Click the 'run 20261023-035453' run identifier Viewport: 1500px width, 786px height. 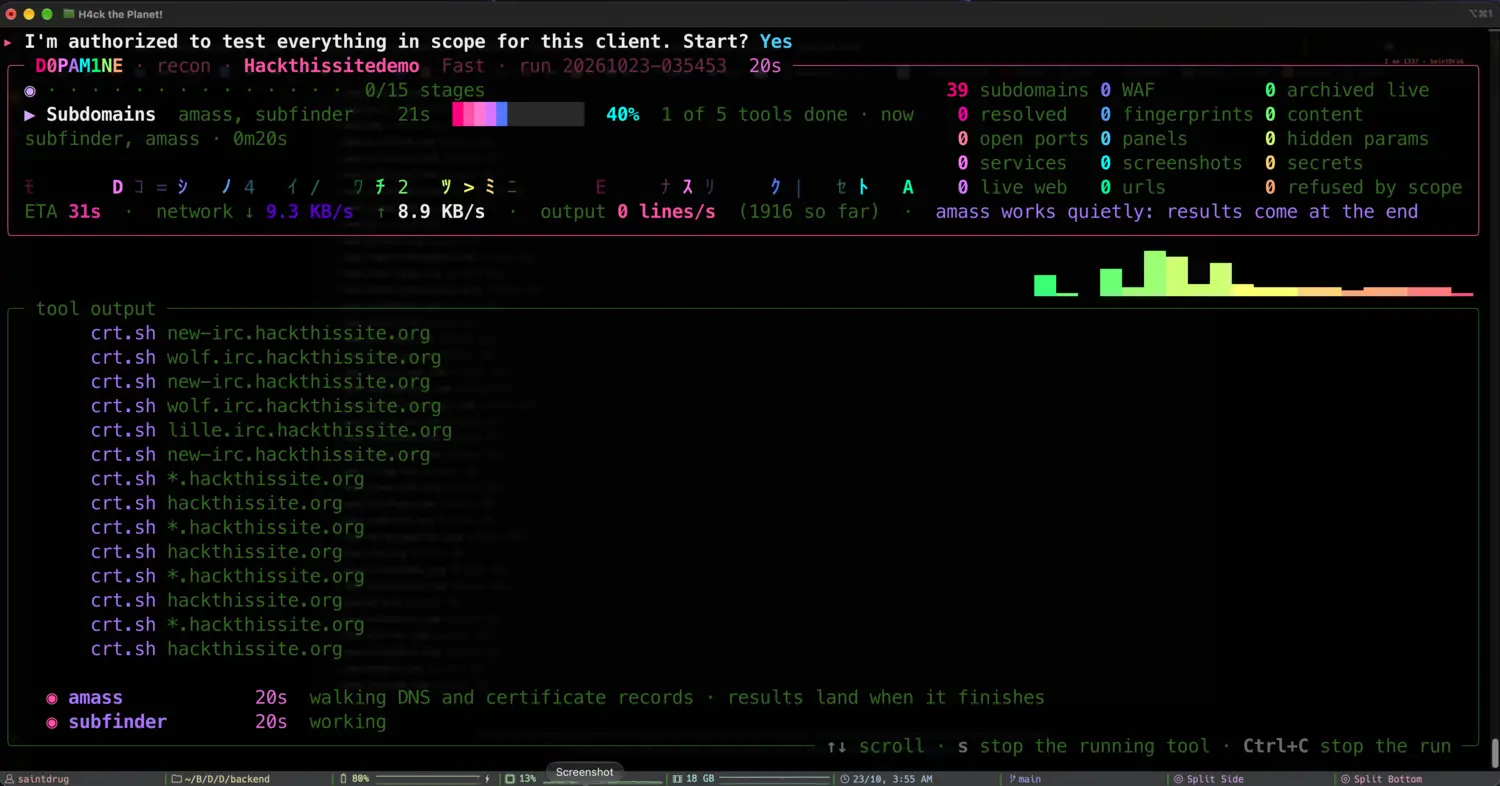click(x=623, y=66)
